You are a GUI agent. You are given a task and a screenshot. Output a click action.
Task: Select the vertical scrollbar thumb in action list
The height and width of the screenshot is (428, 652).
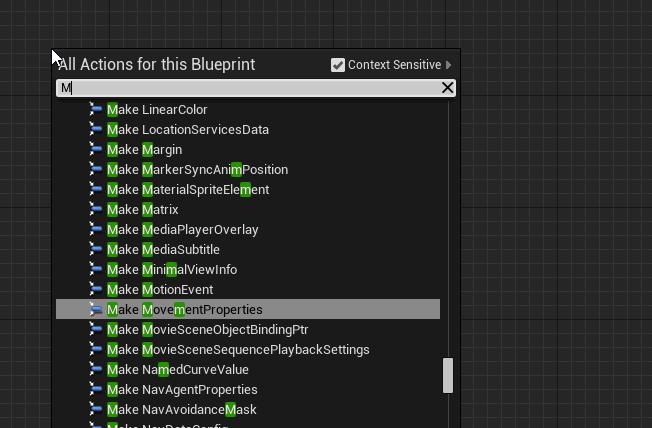coord(448,375)
